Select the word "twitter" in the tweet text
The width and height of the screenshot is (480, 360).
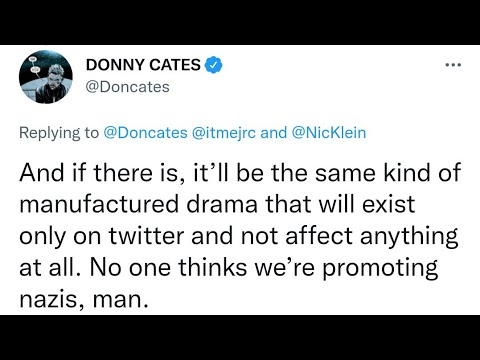[x=146, y=235]
